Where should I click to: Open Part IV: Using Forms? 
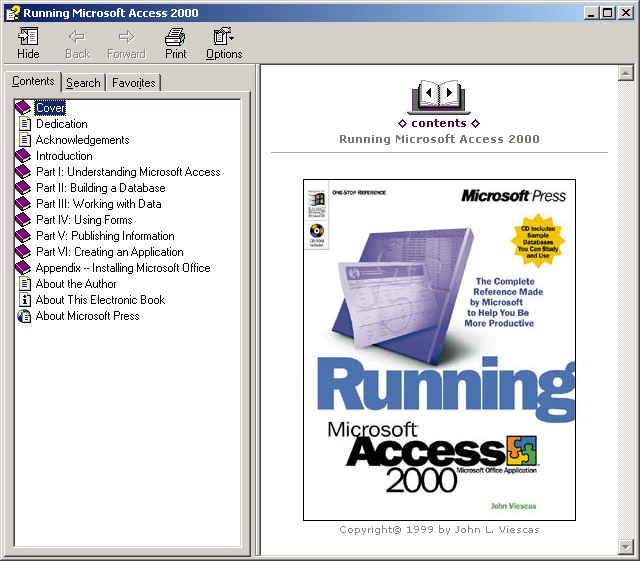[84, 220]
